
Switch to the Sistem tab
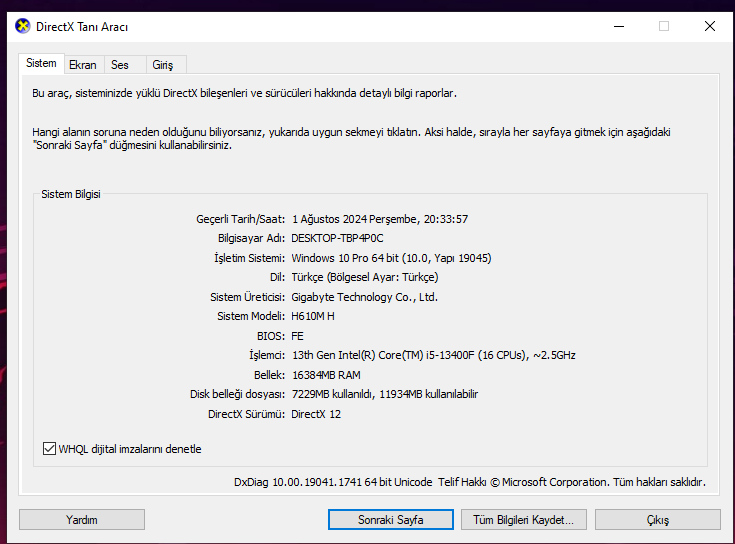(x=41, y=63)
